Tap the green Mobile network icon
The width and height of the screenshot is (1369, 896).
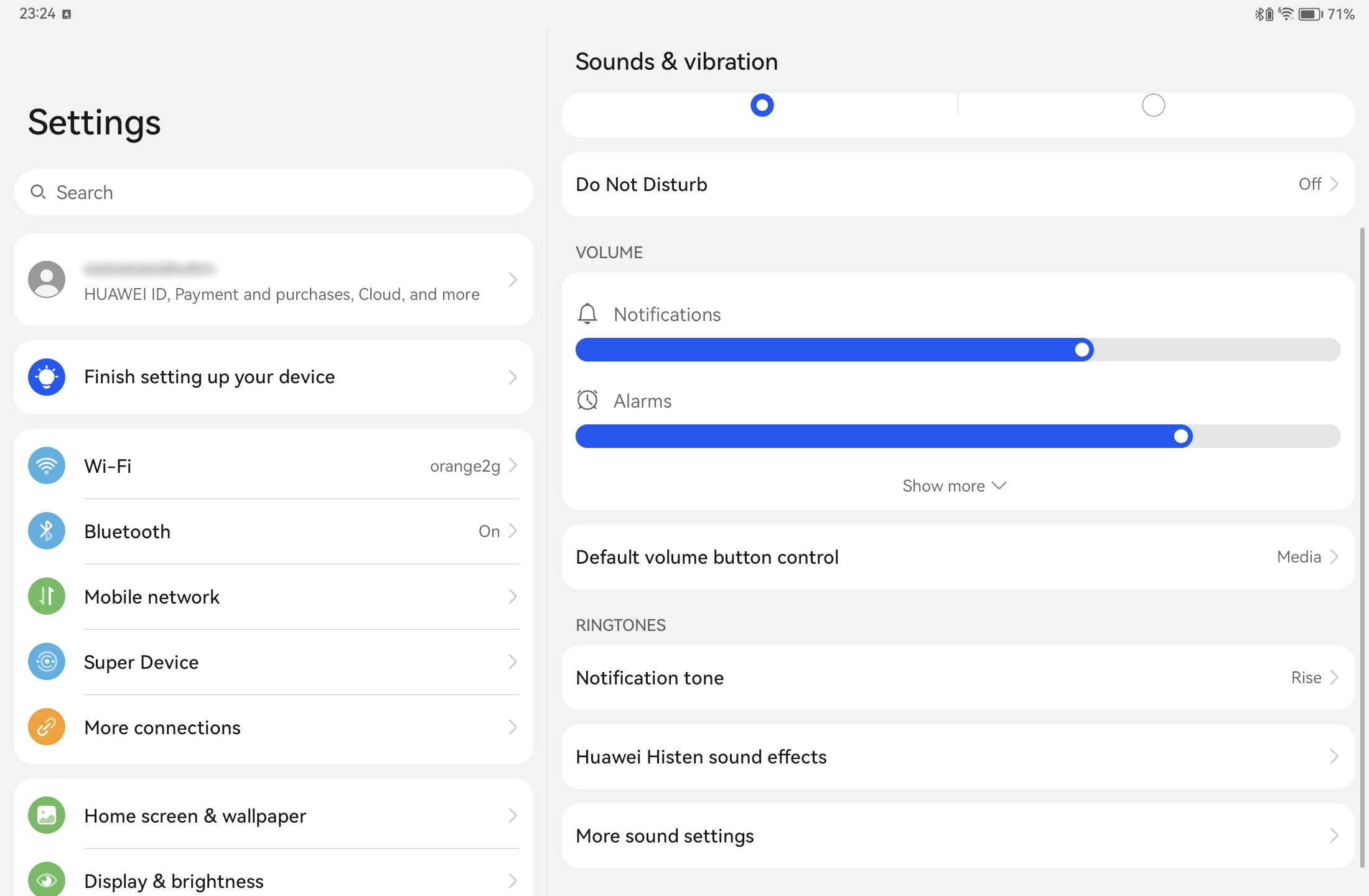(47, 596)
